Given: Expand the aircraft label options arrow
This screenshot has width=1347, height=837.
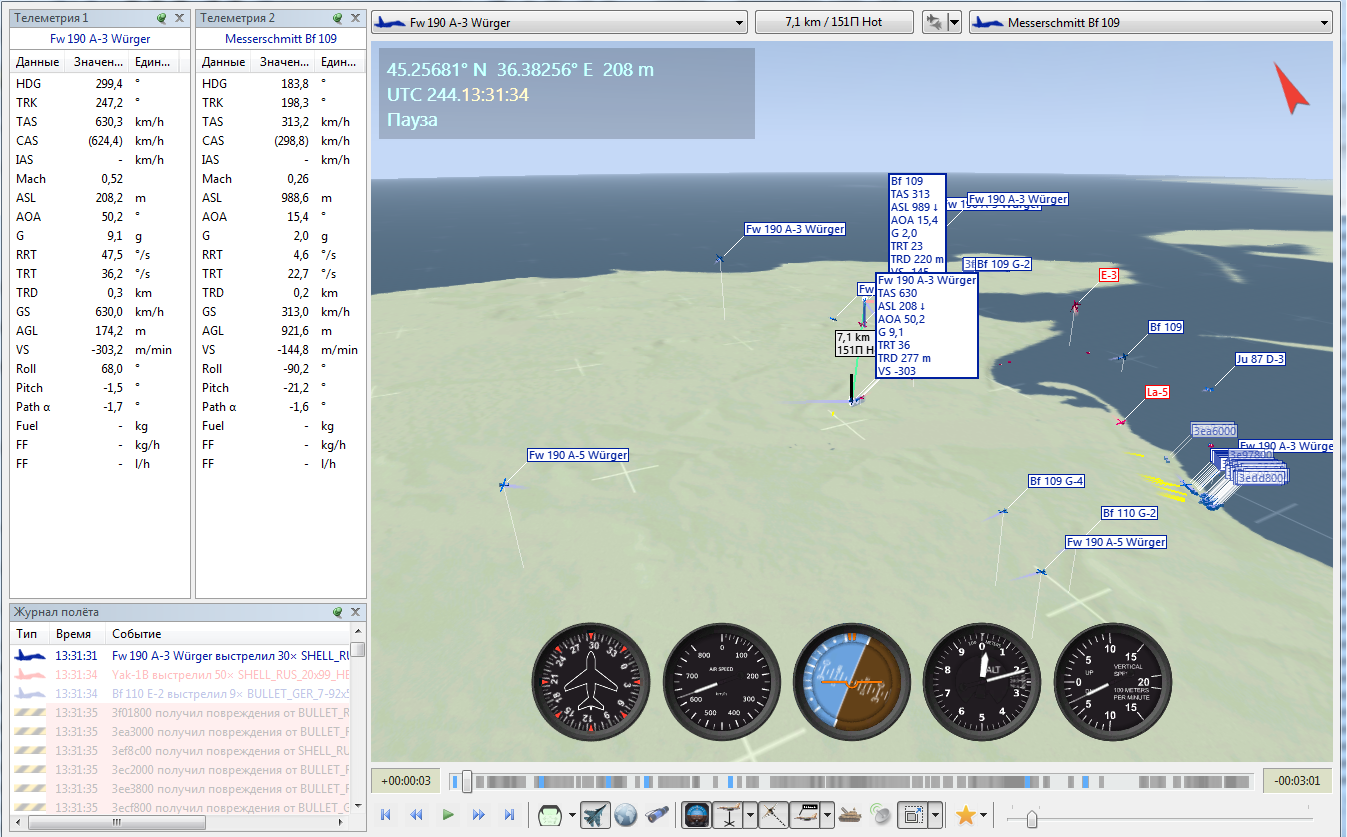Looking at the screenshot, I should pyautogui.click(x=828, y=815).
